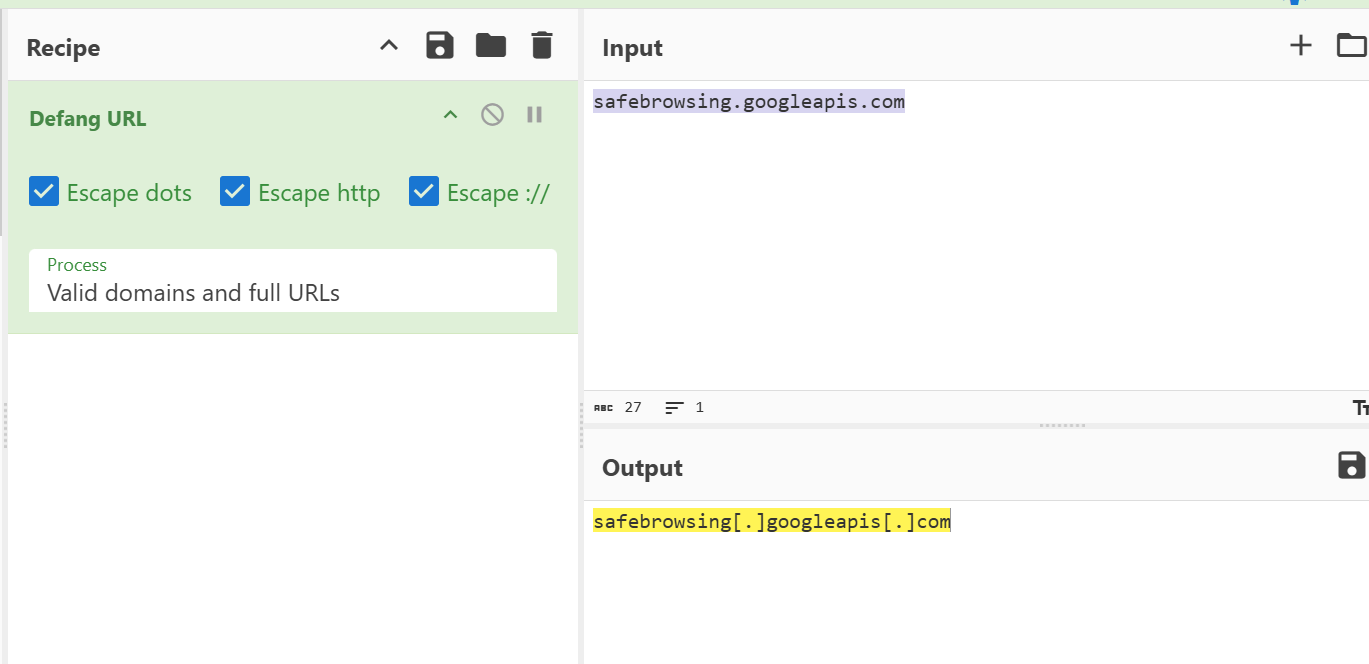Click the output text safebrowsing[.]googleapis[.]com

pos(771,521)
